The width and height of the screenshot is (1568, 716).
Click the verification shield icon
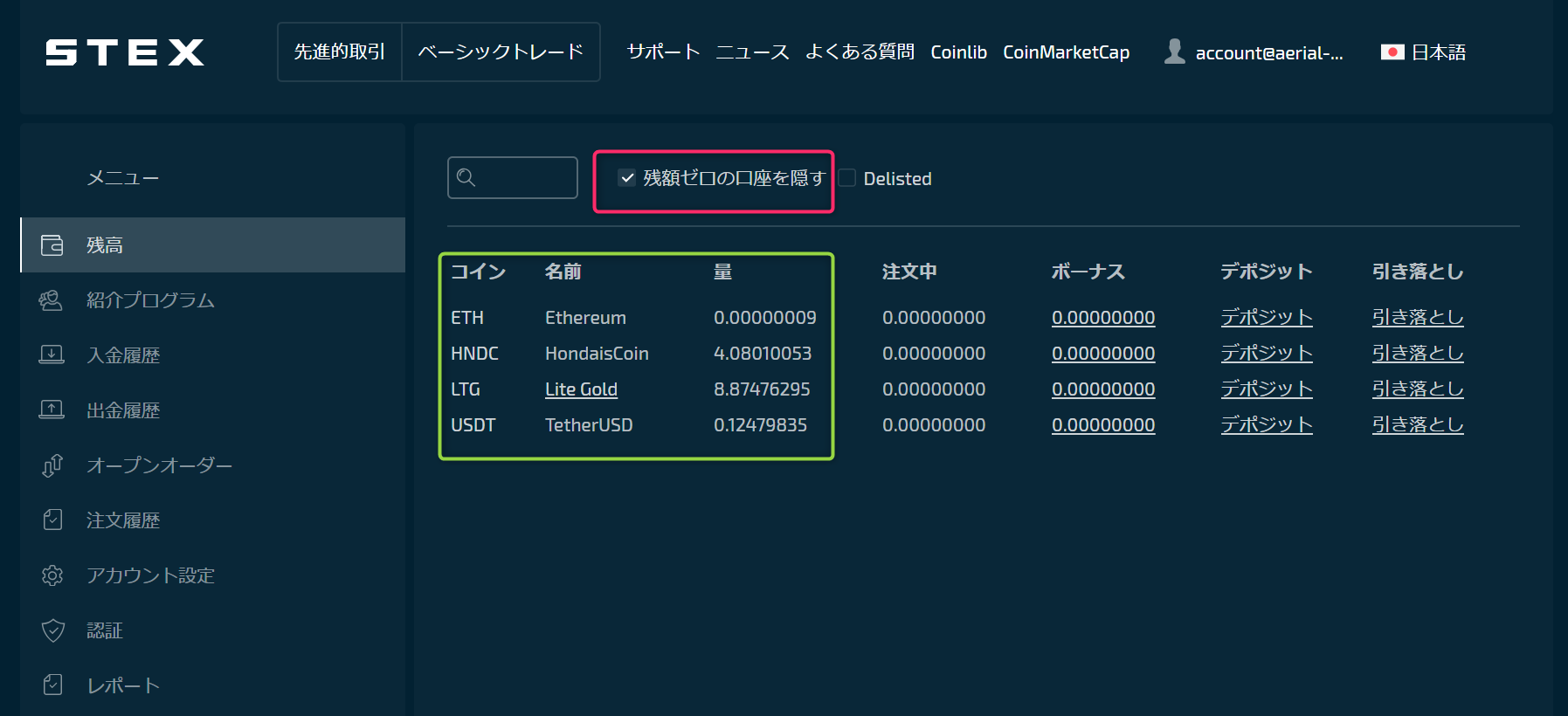tap(53, 630)
